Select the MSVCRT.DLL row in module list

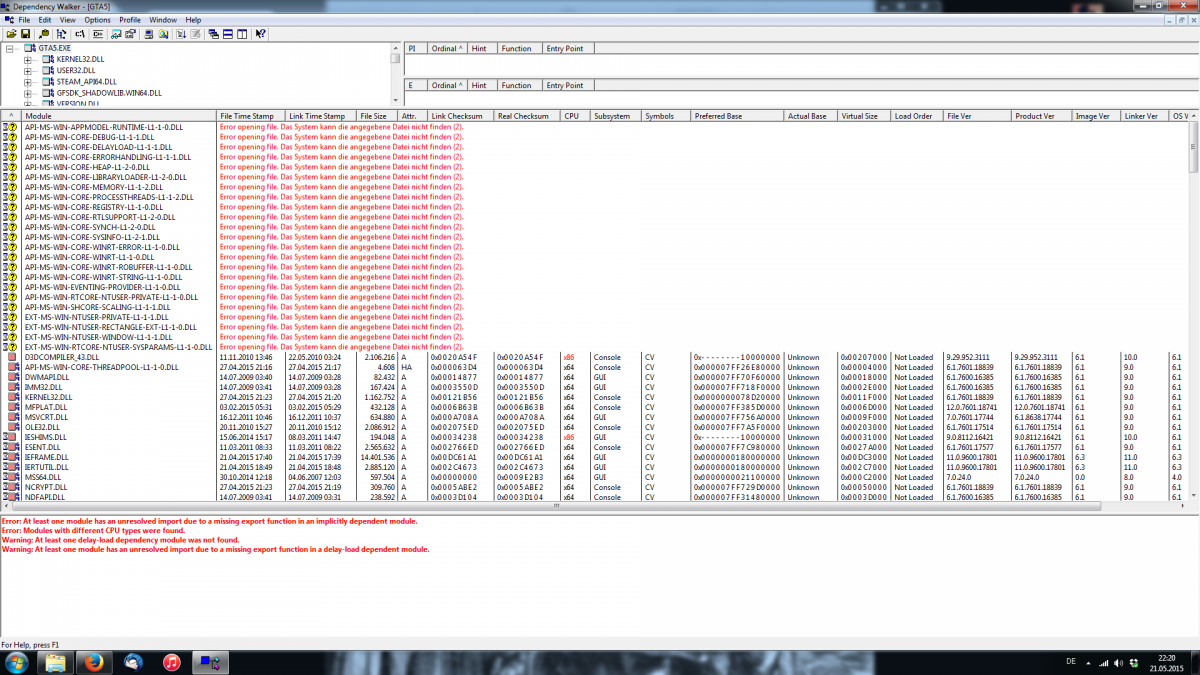coord(595,417)
